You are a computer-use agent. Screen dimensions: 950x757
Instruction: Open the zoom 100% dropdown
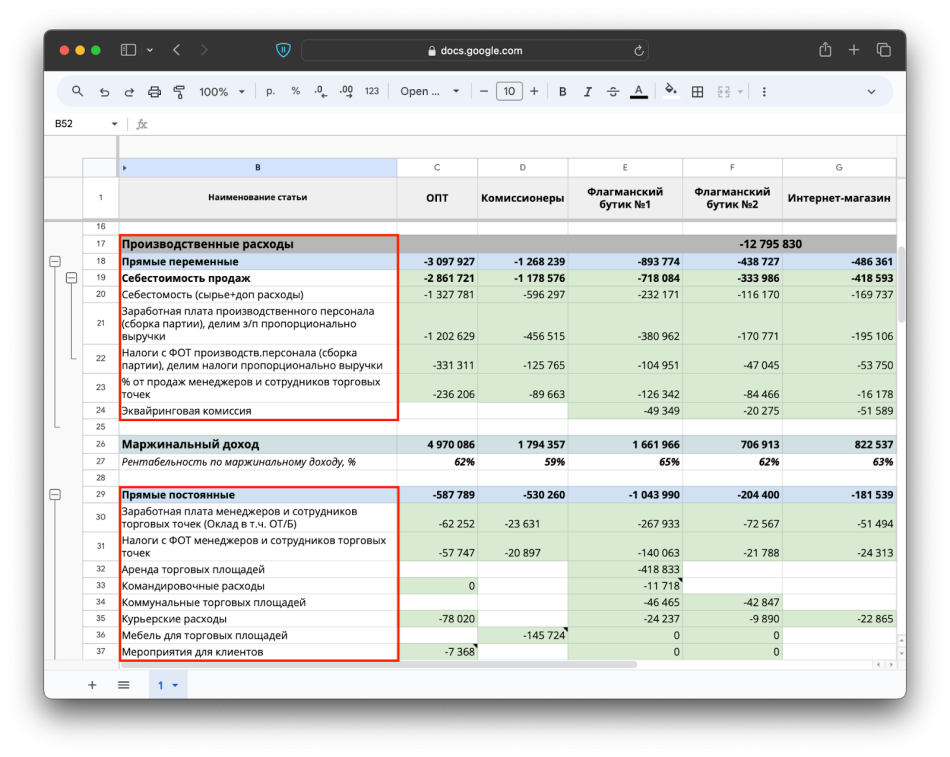coord(221,91)
